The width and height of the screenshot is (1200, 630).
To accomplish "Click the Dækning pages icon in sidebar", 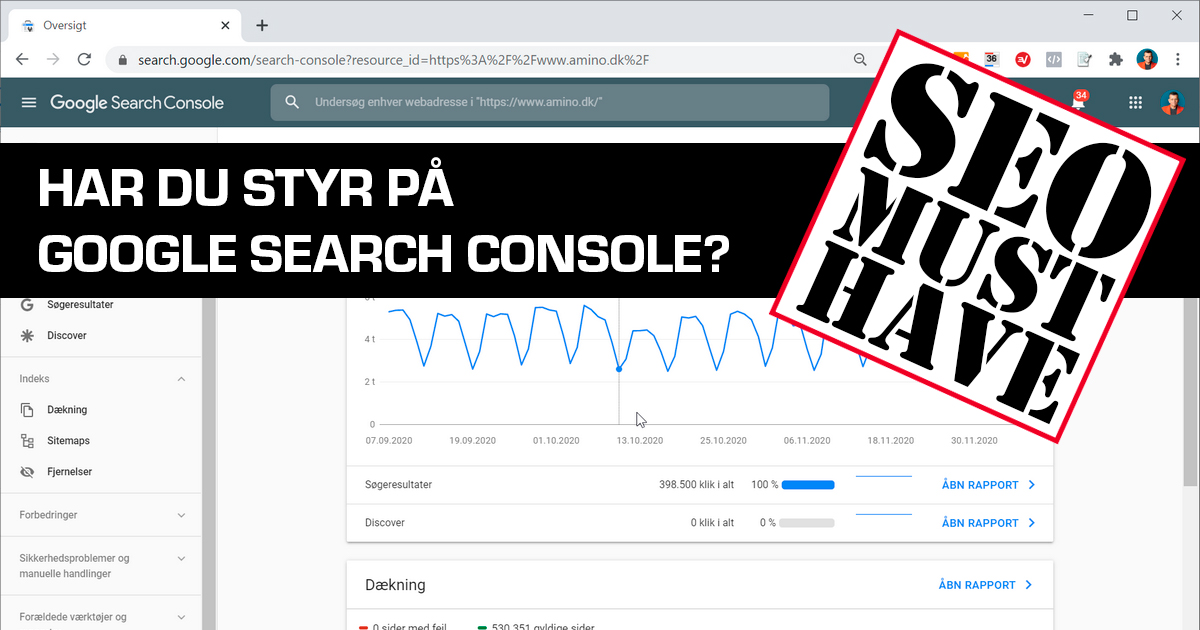I will click(27, 410).
